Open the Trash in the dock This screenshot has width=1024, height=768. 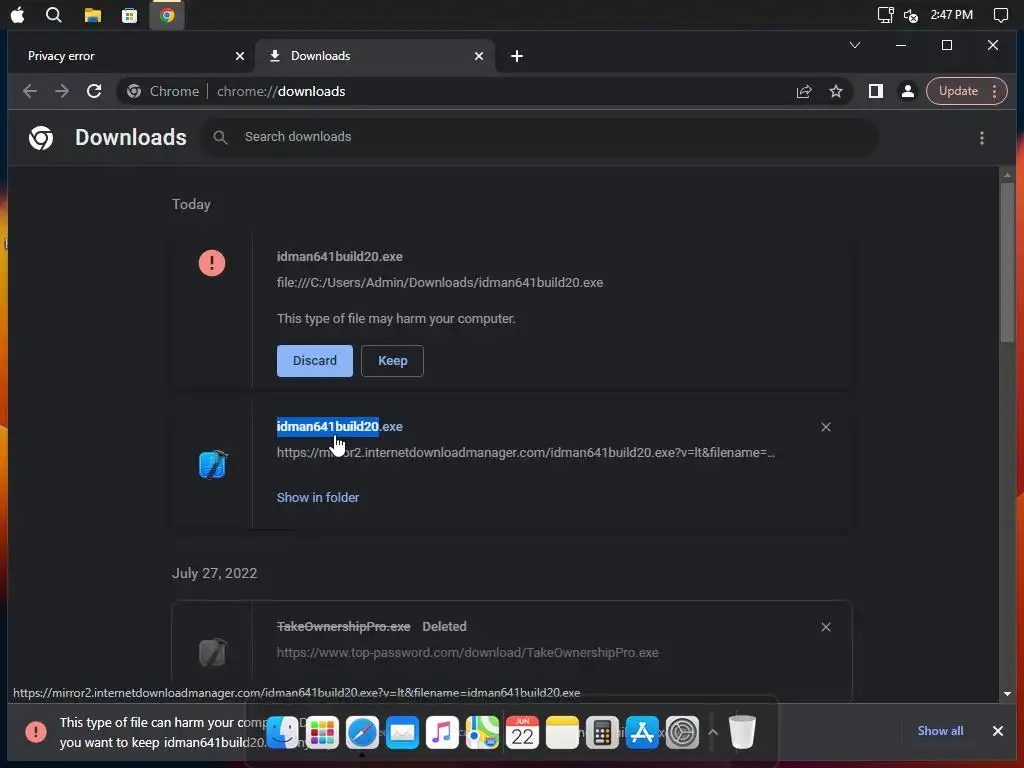click(x=742, y=732)
